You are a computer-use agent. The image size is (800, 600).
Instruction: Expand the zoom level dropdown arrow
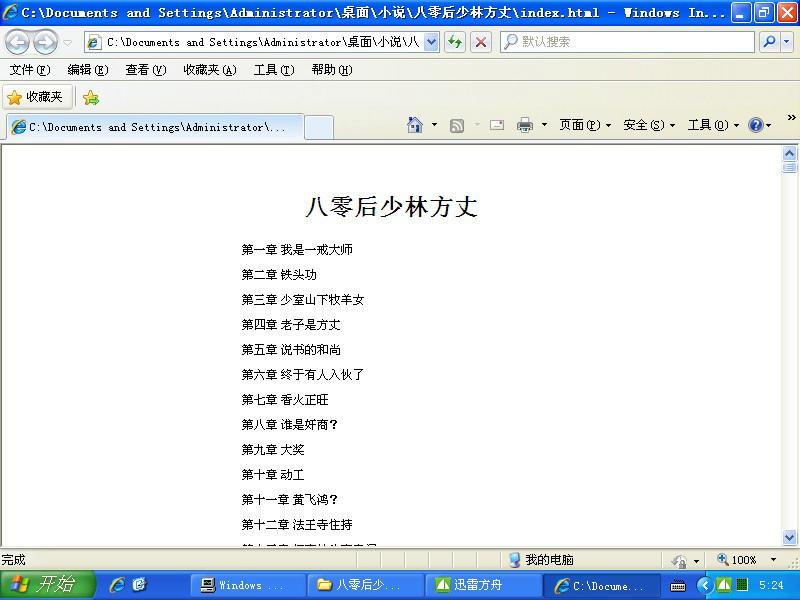click(x=773, y=560)
